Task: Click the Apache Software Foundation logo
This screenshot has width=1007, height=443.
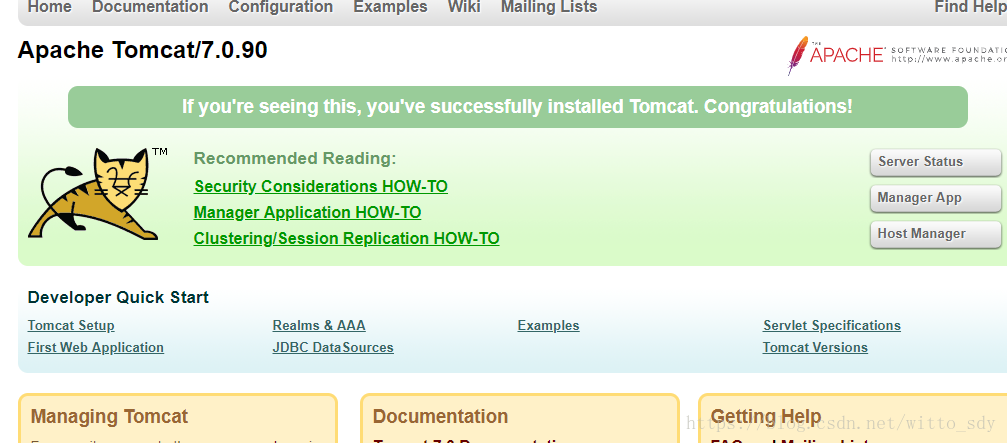Action: pos(897,55)
